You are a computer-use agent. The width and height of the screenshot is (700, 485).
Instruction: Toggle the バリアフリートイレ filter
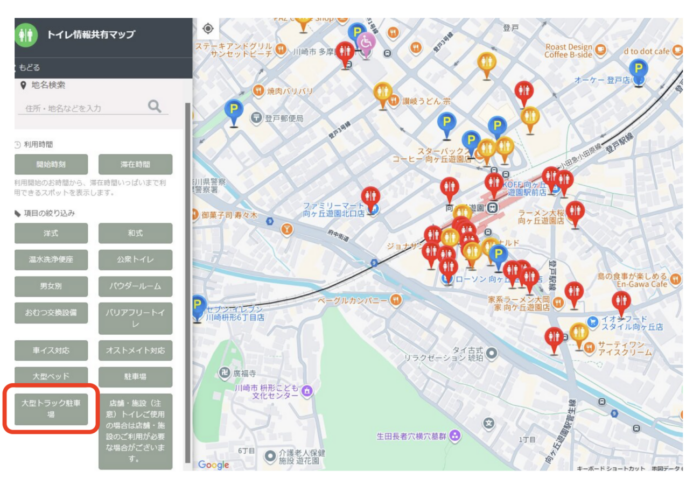point(135,319)
